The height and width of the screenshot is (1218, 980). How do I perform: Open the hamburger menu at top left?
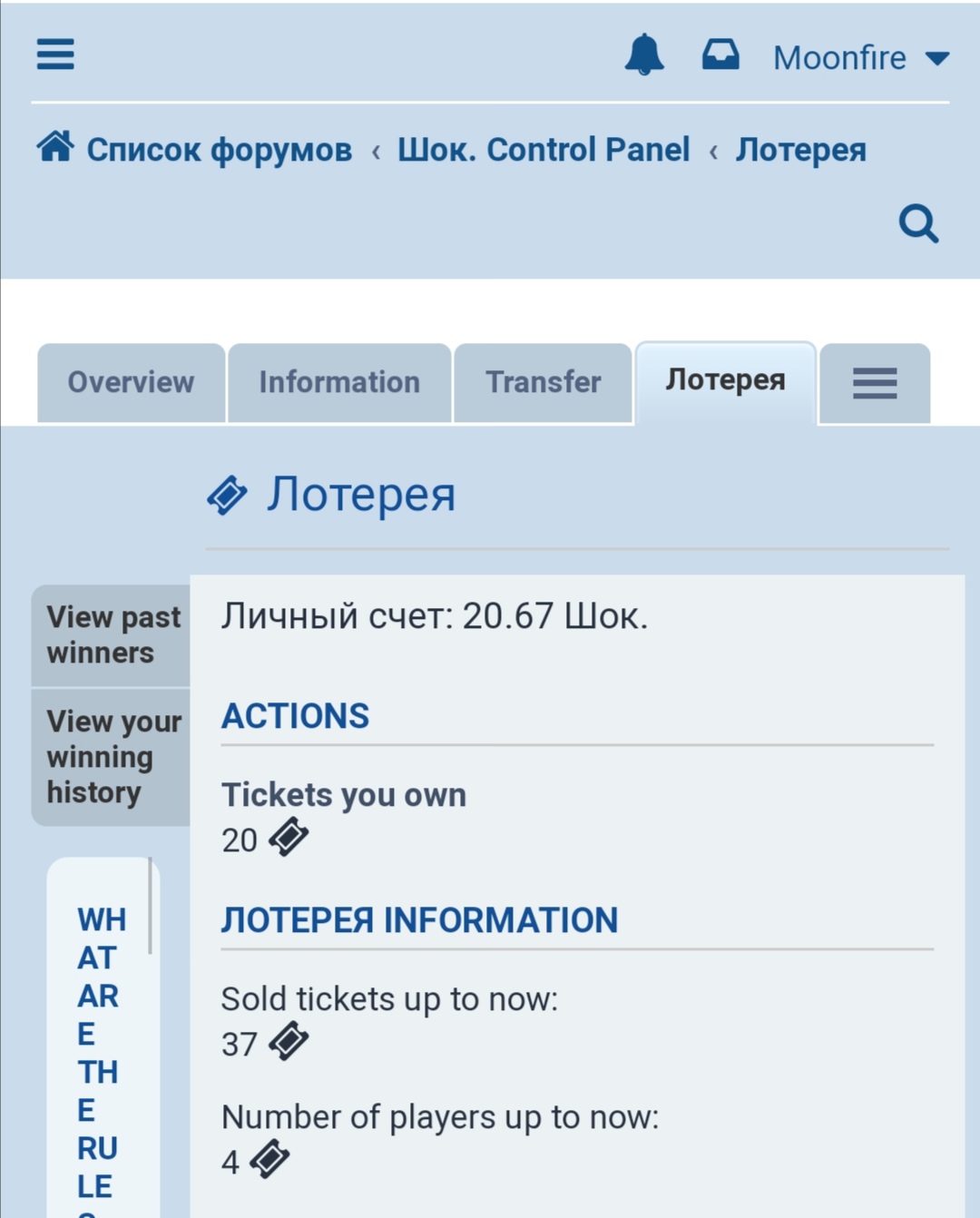coord(55,54)
